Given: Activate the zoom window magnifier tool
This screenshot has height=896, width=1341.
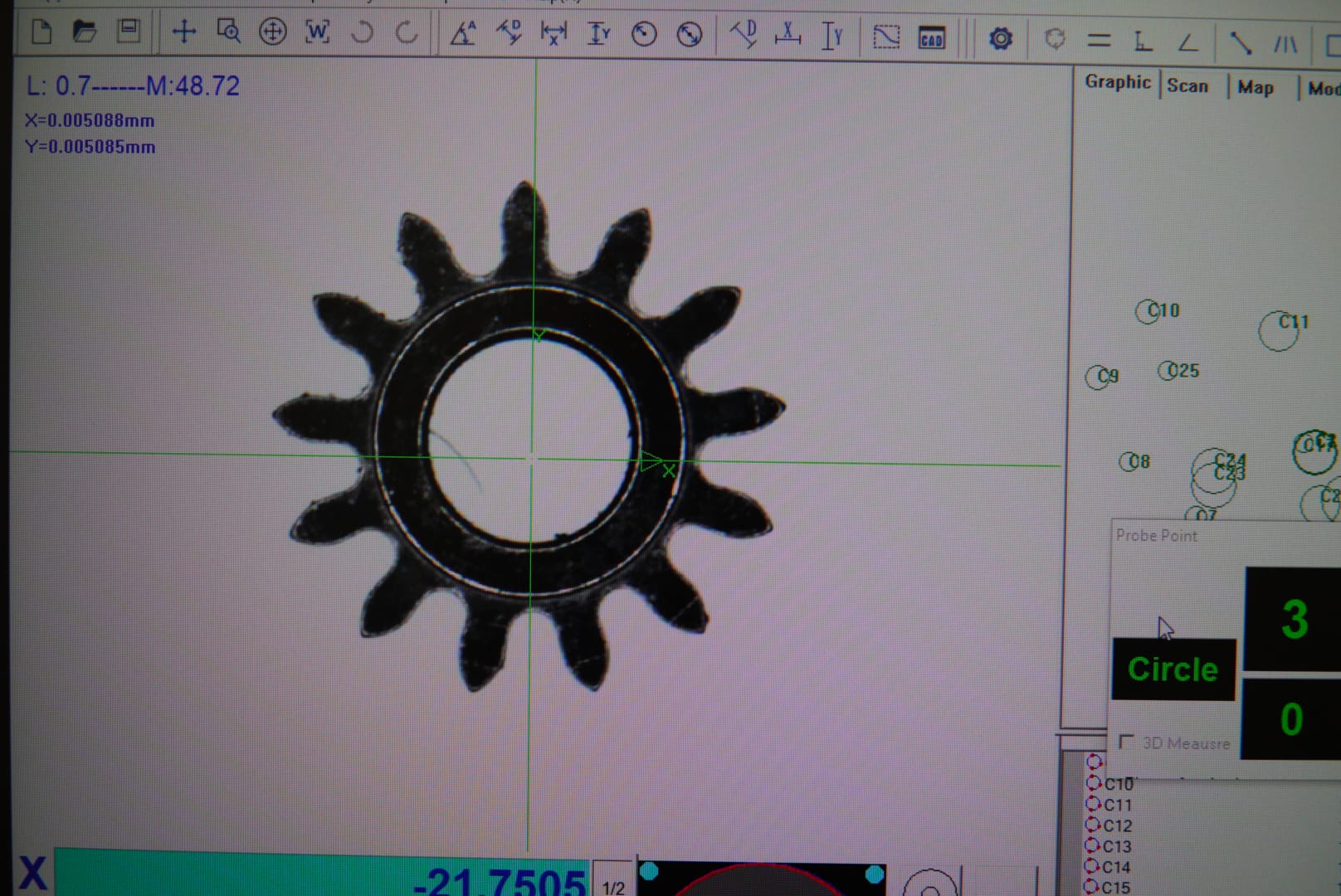Looking at the screenshot, I should tap(228, 32).
